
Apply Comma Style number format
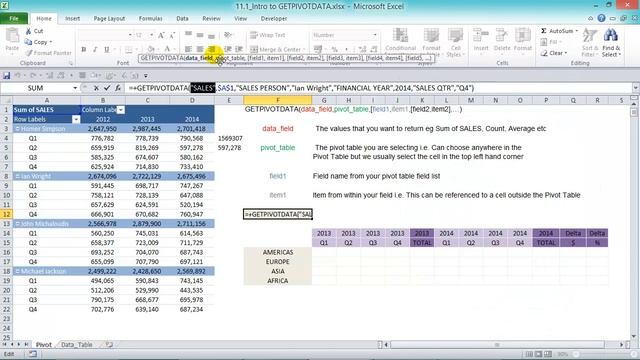point(346,49)
